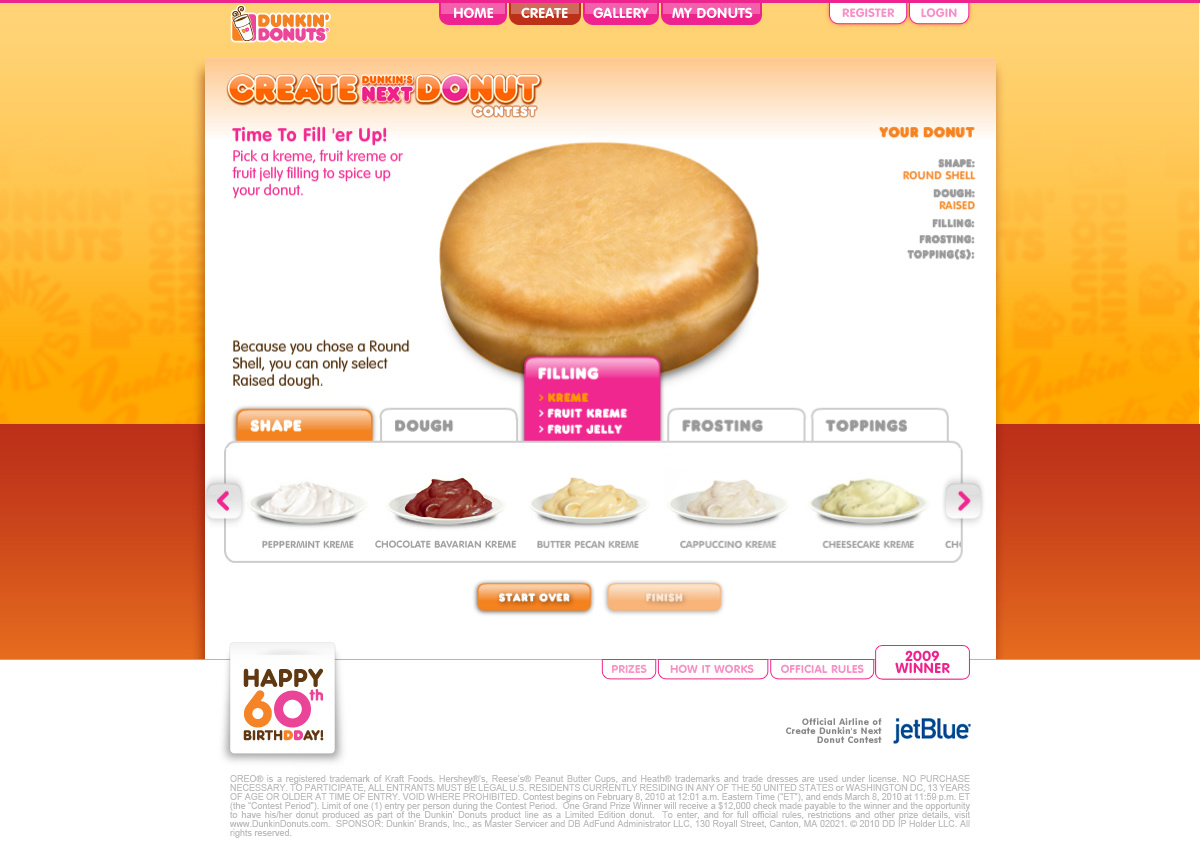Click the jetBlue logo
The width and height of the screenshot is (1200, 863).
point(932,730)
